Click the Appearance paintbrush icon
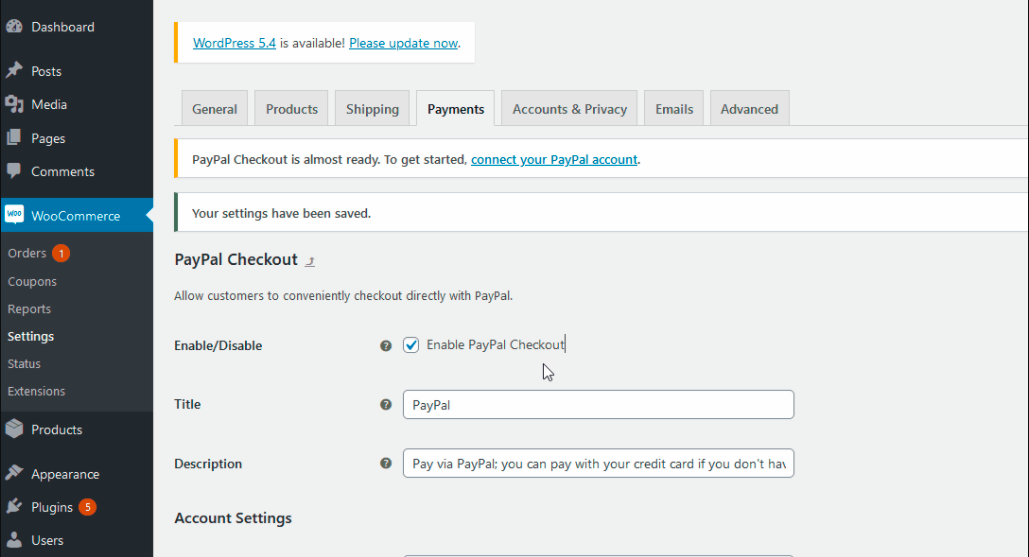The height and width of the screenshot is (557, 1029). pos(14,474)
